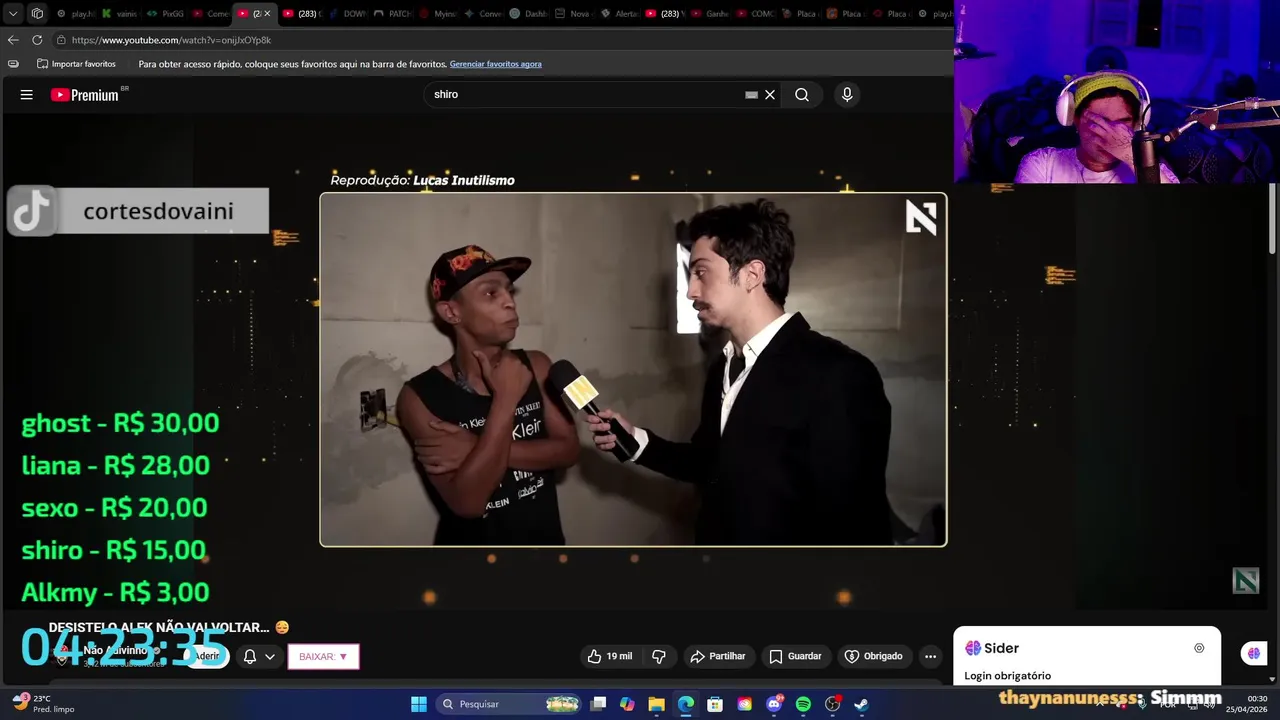This screenshot has height=720, width=1280.
Task: Open notification bell preferences dropdown
Action: (259, 656)
